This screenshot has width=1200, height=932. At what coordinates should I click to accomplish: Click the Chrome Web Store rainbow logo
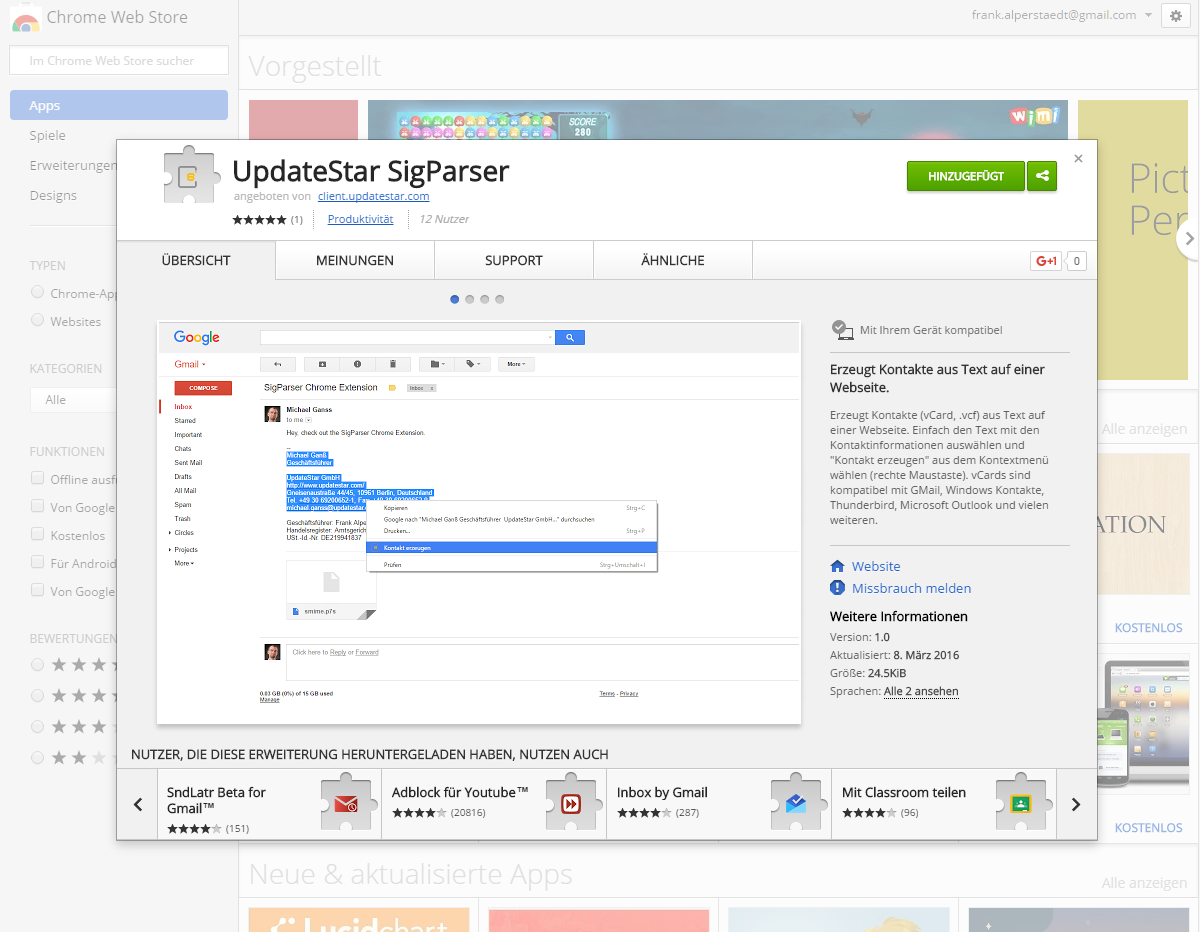pyautogui.click(x=24, y=18)
